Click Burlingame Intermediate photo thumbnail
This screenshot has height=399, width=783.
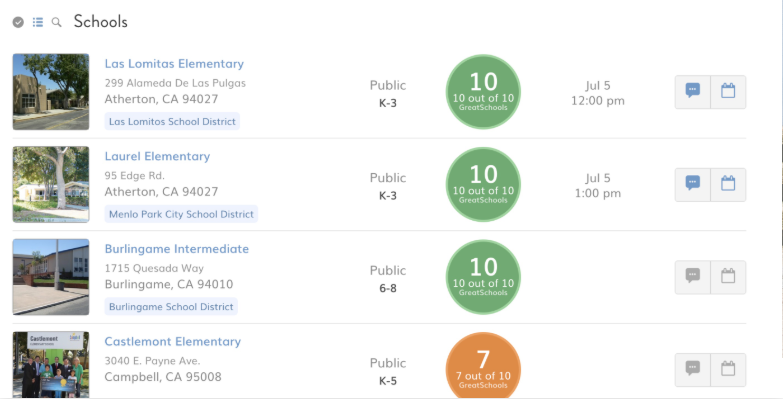(51, 277)
